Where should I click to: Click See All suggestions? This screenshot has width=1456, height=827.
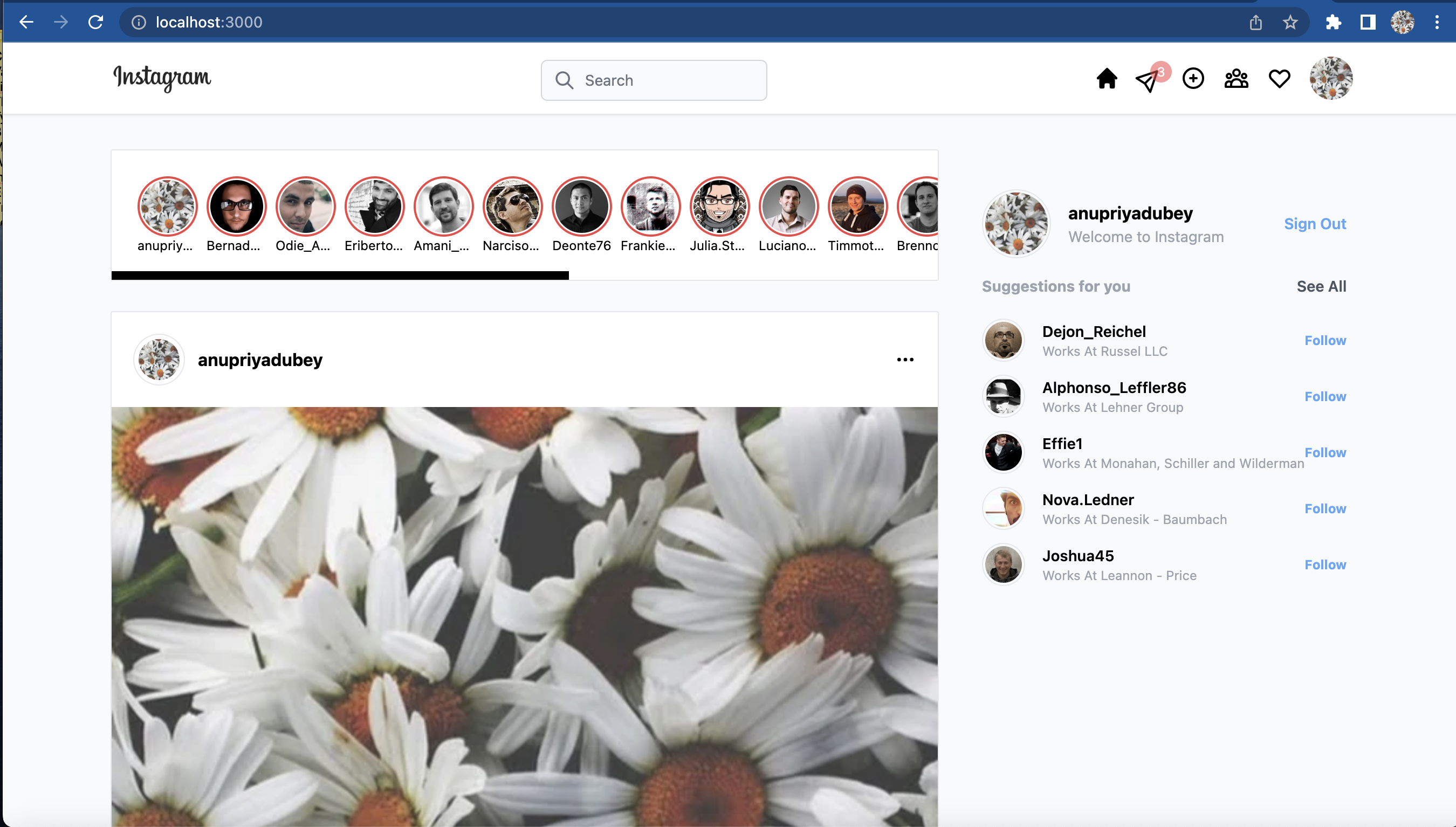tap(1321, 286)
